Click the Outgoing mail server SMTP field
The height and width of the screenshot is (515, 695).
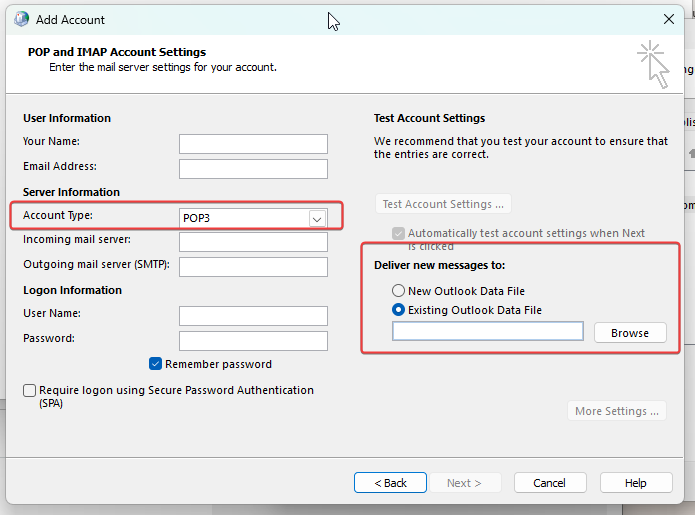(x=253, y=267)
